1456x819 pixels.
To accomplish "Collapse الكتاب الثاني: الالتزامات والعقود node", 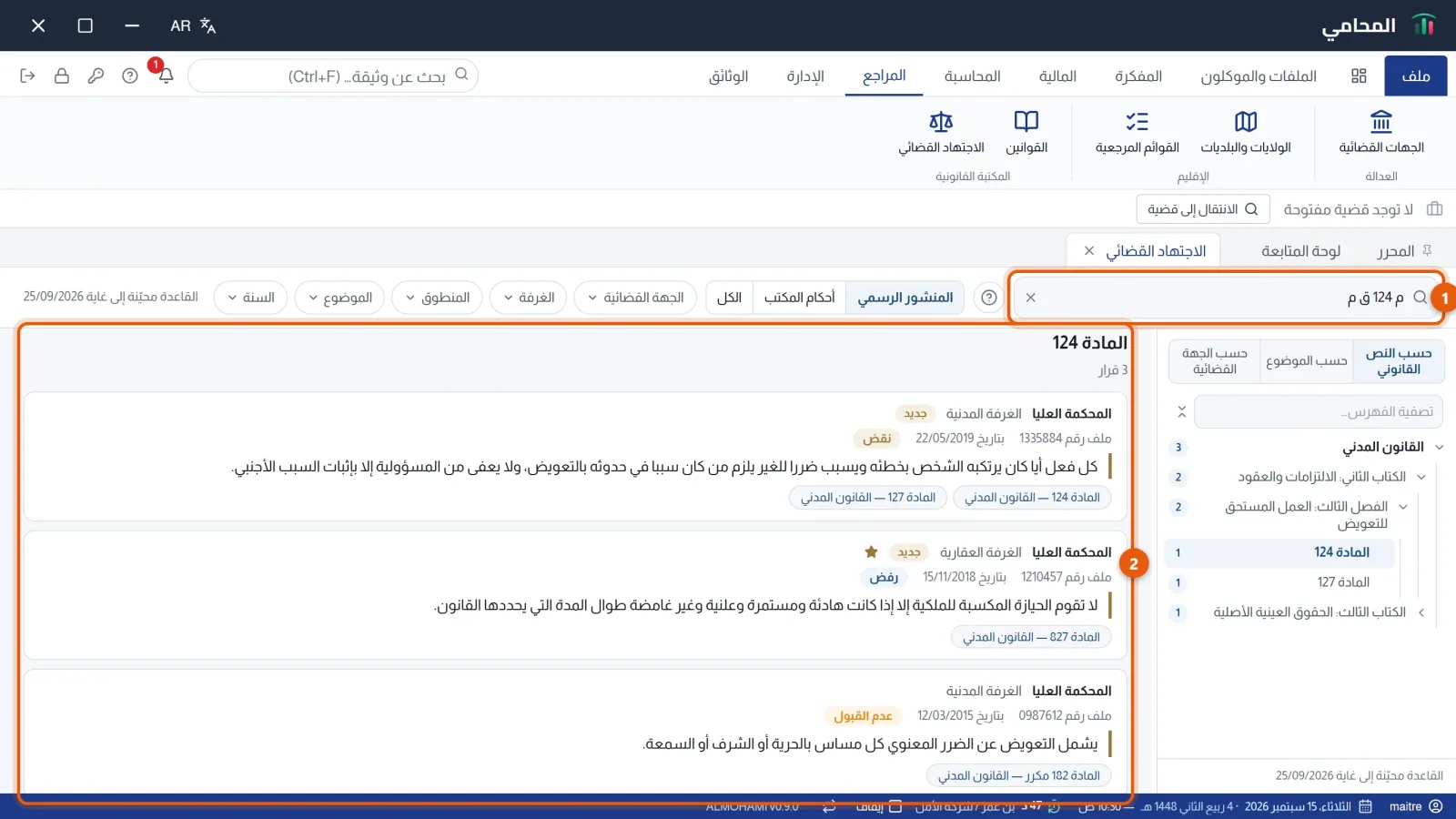I will click(x=1421, y=477).
